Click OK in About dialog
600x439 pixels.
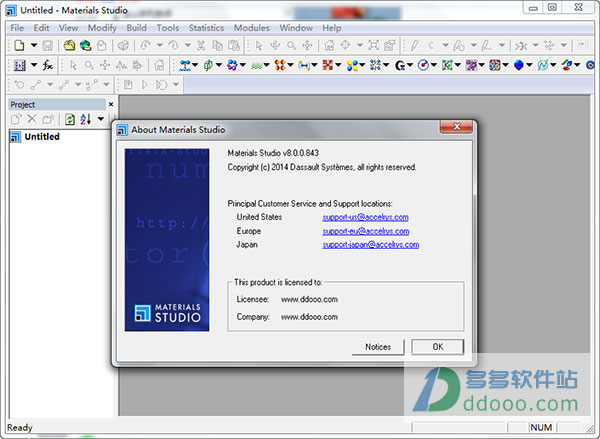[438, 347]
